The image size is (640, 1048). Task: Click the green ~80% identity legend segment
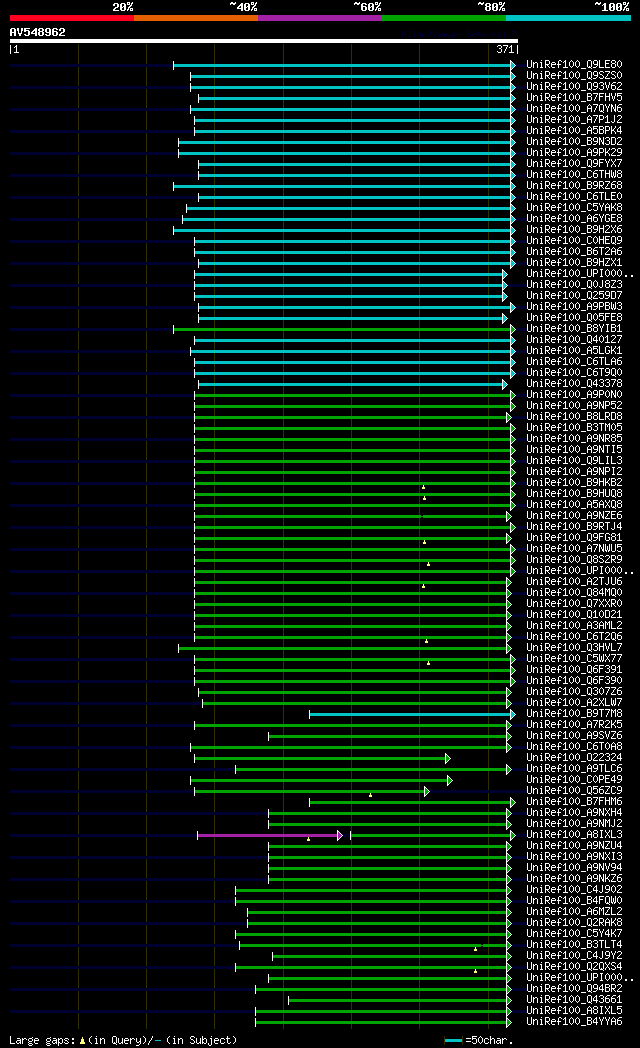(444, 18)
